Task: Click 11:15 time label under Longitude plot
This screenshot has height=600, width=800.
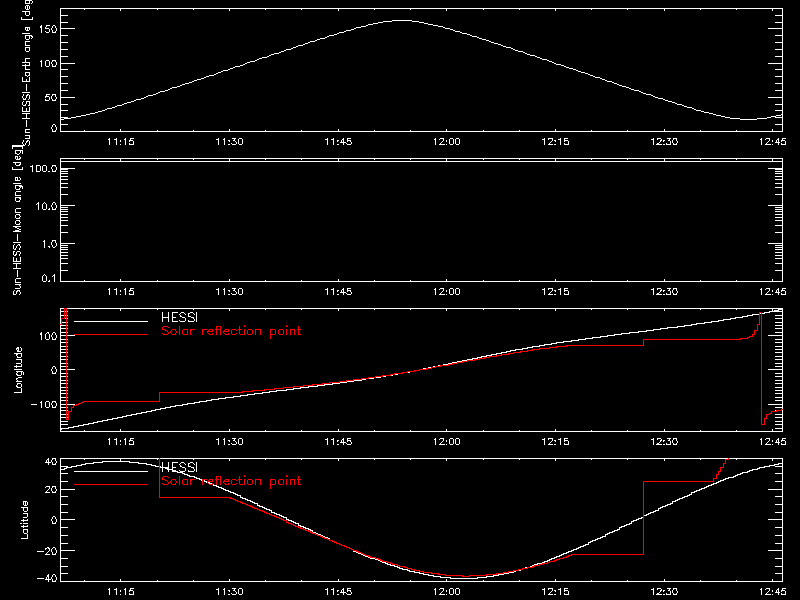Action: coord(121,441)
